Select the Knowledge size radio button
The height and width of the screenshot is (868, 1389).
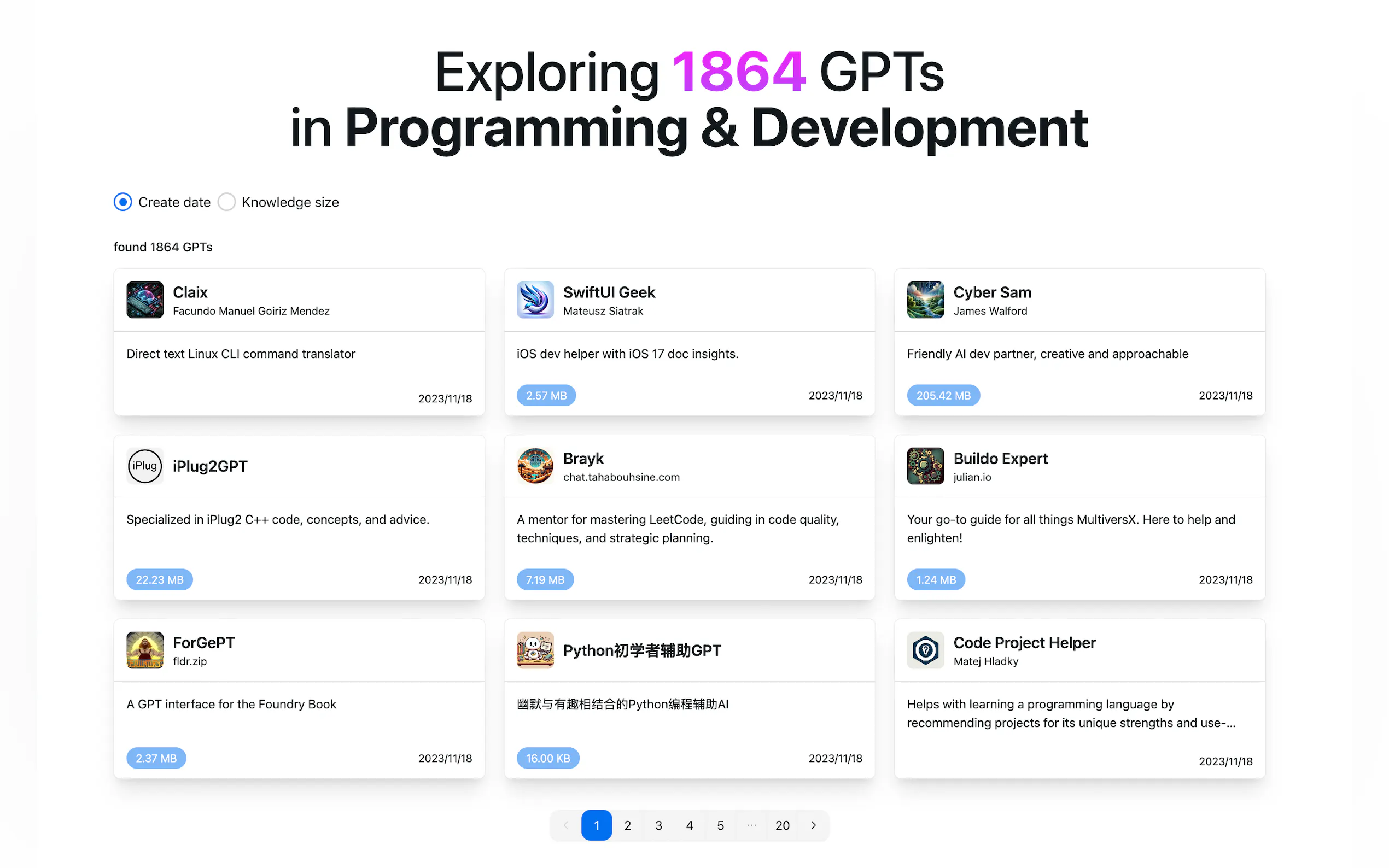coord(227,202)
